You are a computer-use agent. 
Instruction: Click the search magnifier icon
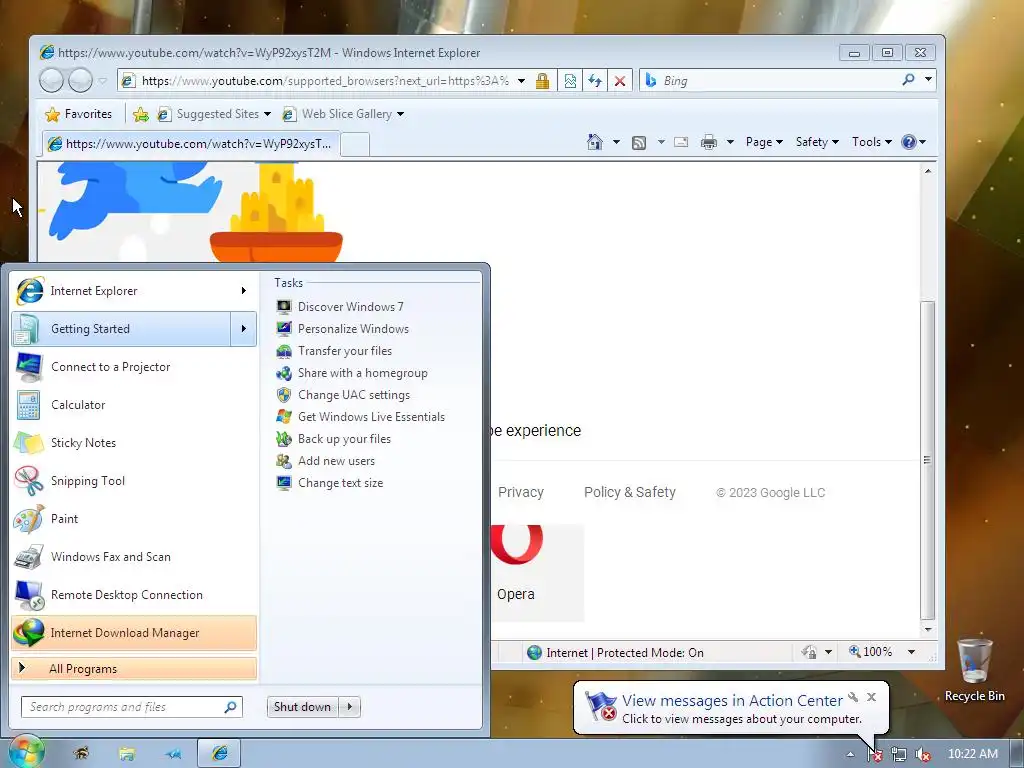908,80
